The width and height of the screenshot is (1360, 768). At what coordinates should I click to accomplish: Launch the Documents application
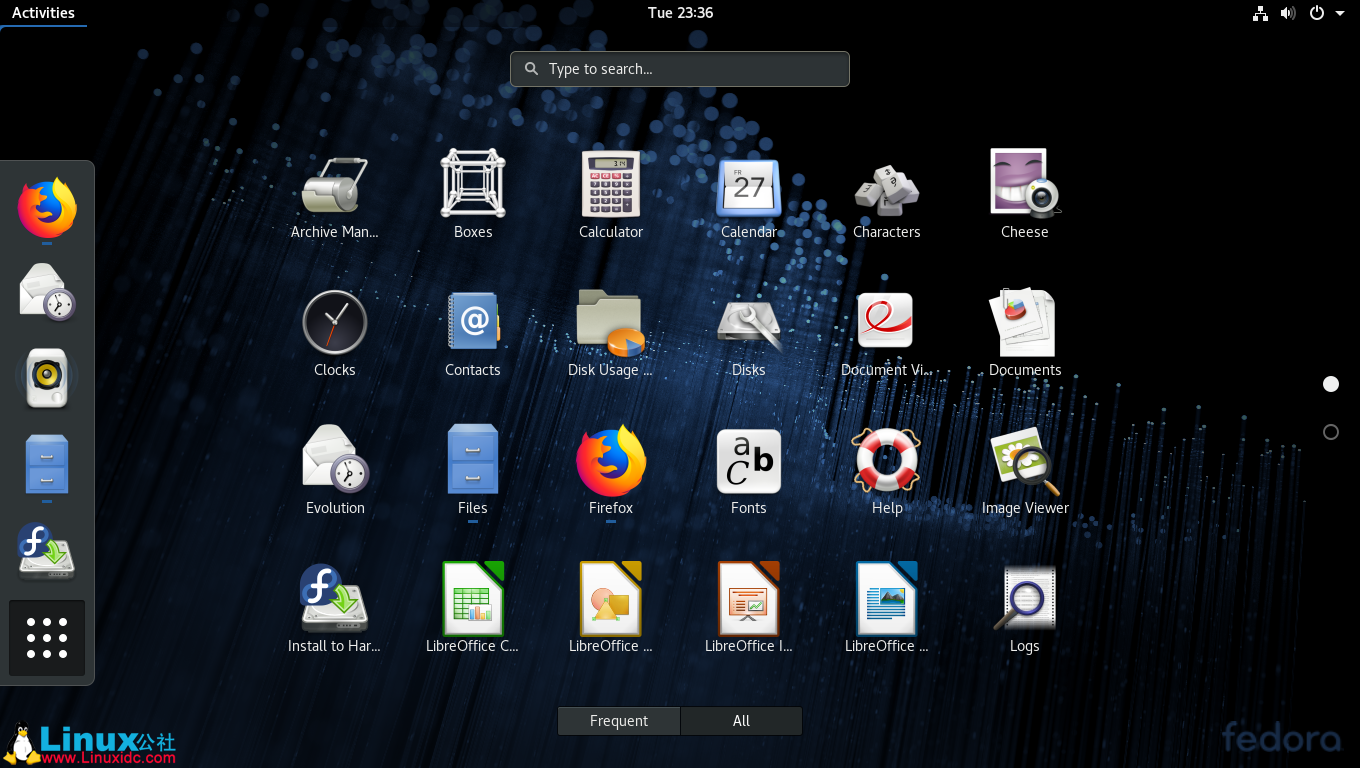pos(1025,334)
